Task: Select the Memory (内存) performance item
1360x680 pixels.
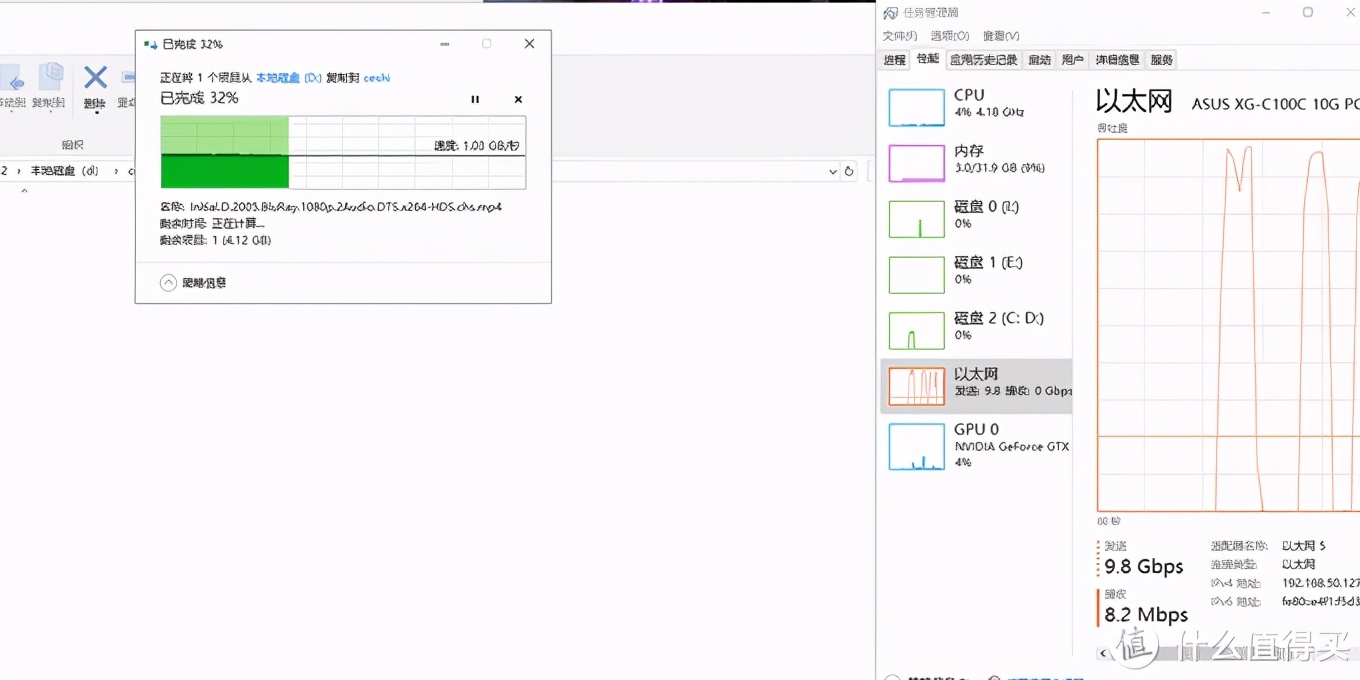Action: (975, 163)
